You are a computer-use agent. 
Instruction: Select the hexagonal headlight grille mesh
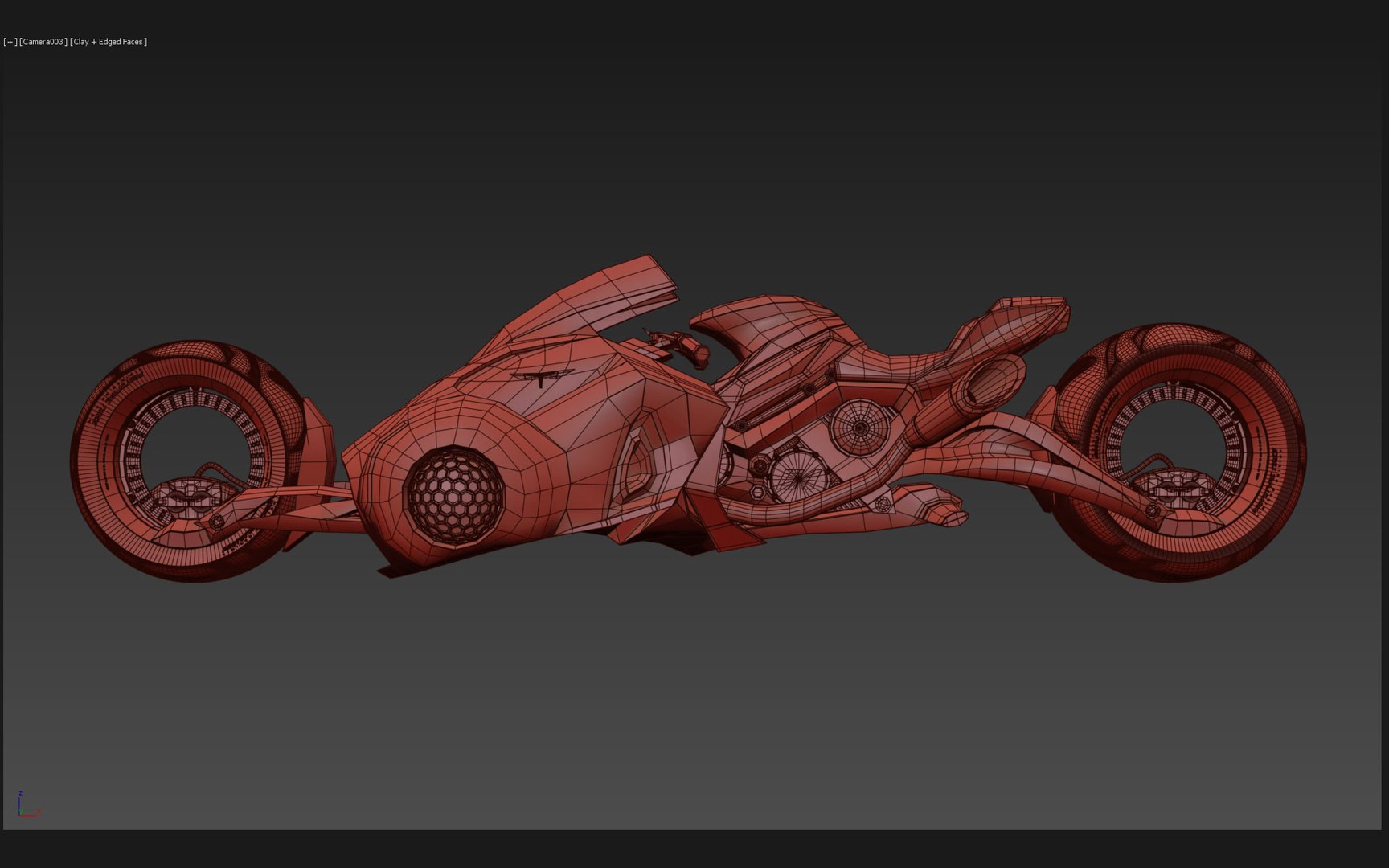click(454, 495)
